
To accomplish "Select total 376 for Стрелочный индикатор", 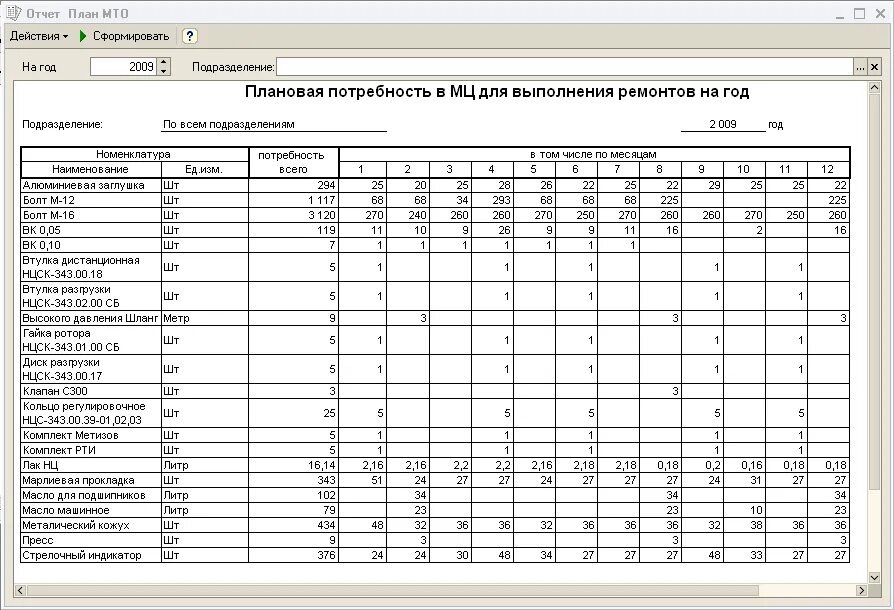I will point(293,555).
